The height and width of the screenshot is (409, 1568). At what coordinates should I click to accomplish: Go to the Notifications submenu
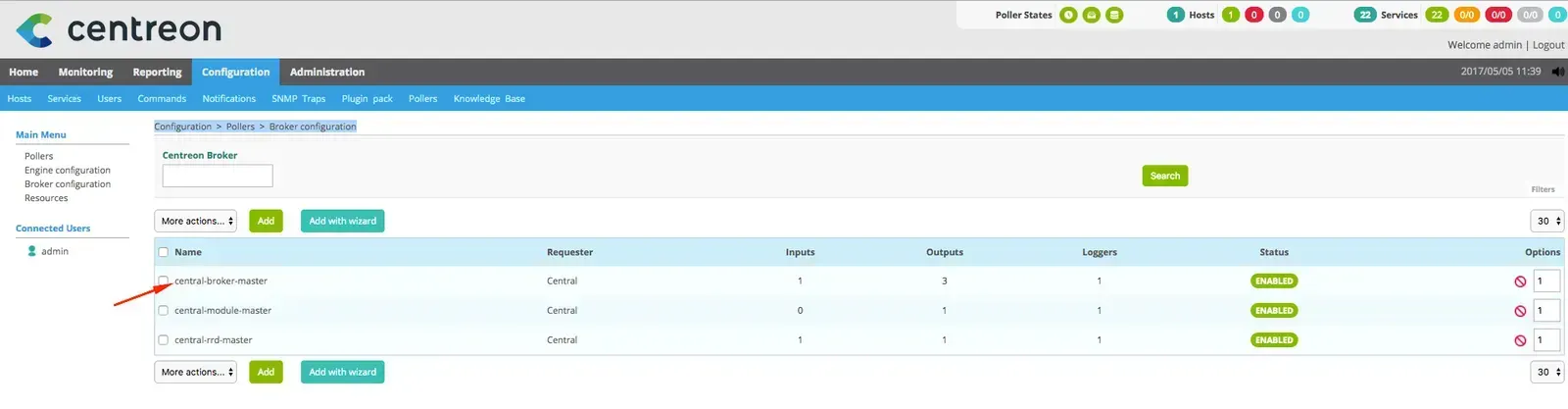click(x=228, y=98)
